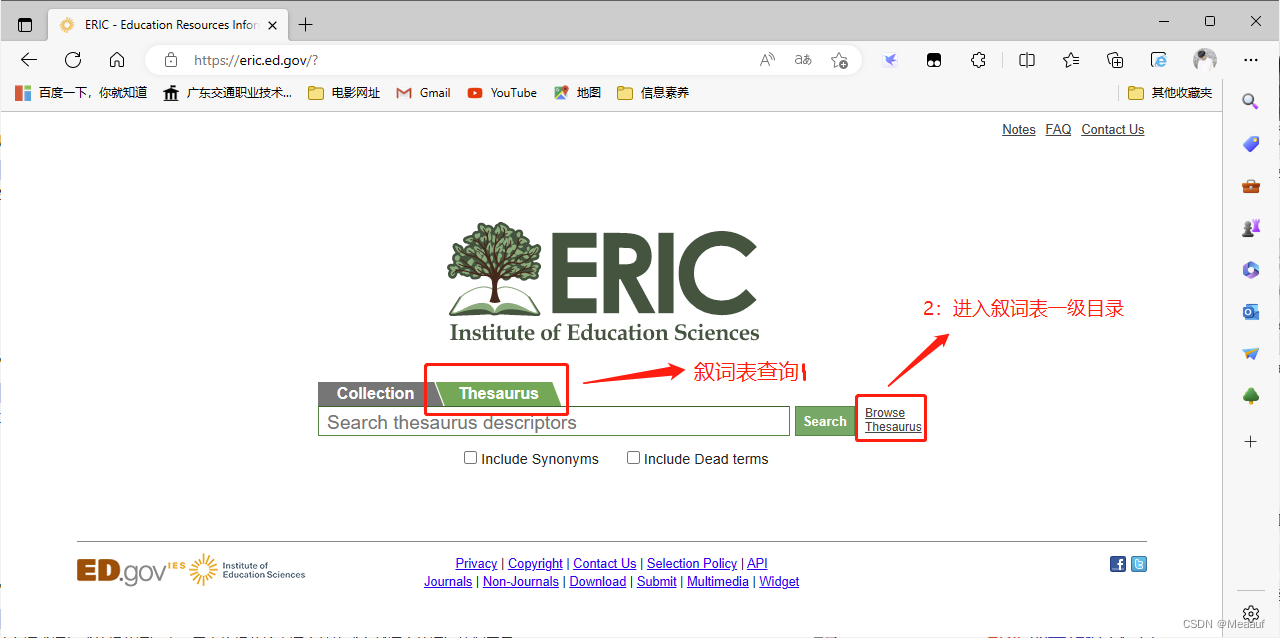Viewport: 1280px width, 638px height.
Task: Open Widget footer link
Action: 779,582
